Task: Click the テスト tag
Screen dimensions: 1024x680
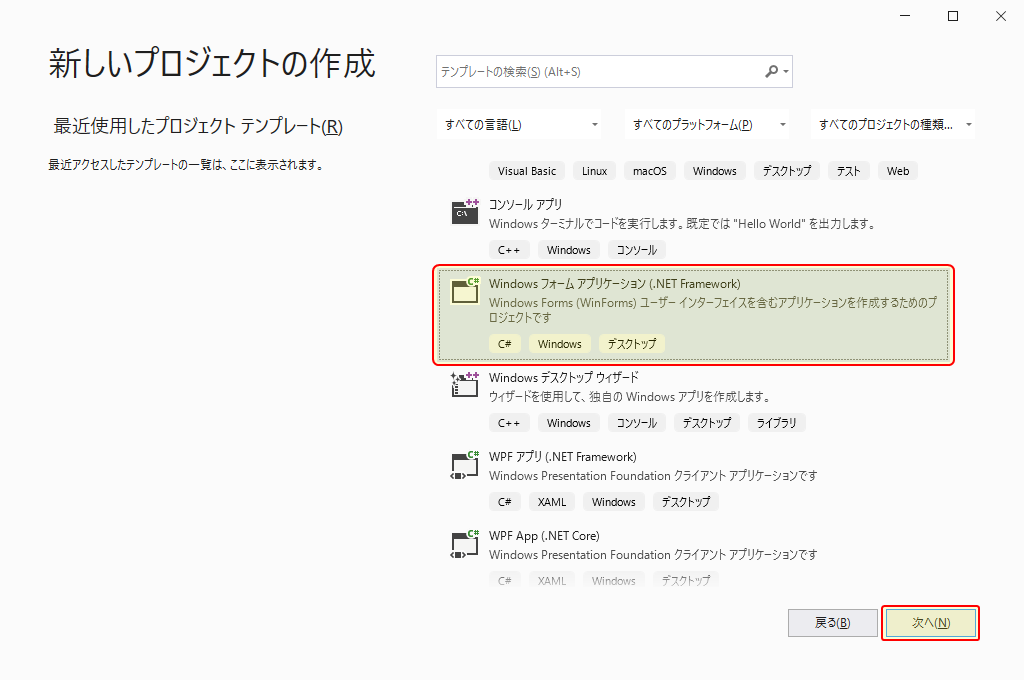Action: (x=848, y=171)
